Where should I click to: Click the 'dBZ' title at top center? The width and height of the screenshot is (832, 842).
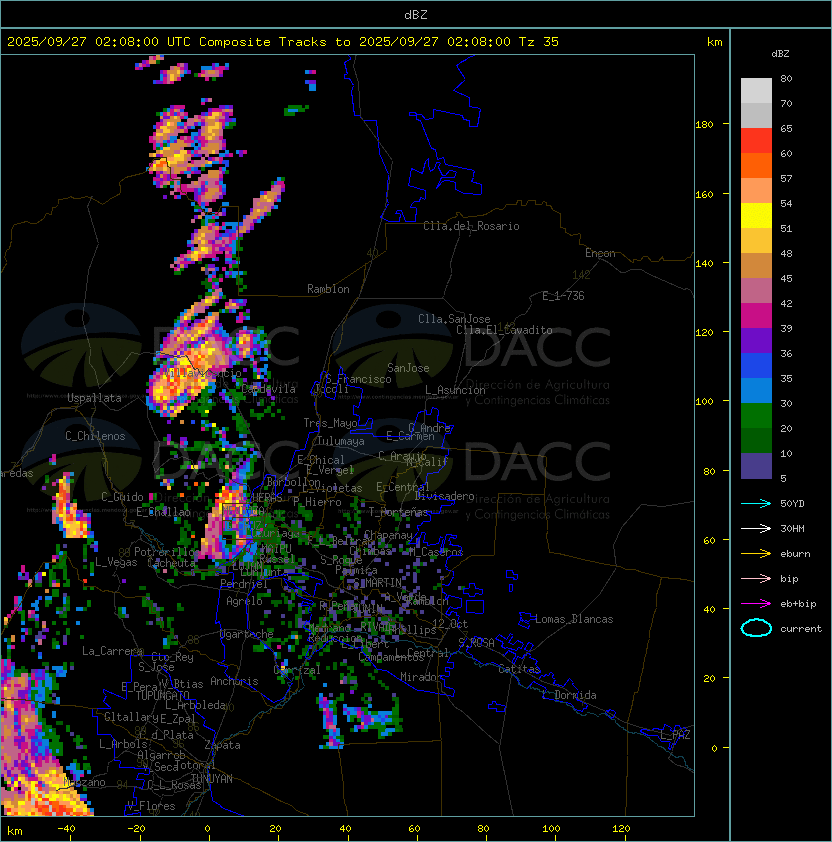(416, 15)
